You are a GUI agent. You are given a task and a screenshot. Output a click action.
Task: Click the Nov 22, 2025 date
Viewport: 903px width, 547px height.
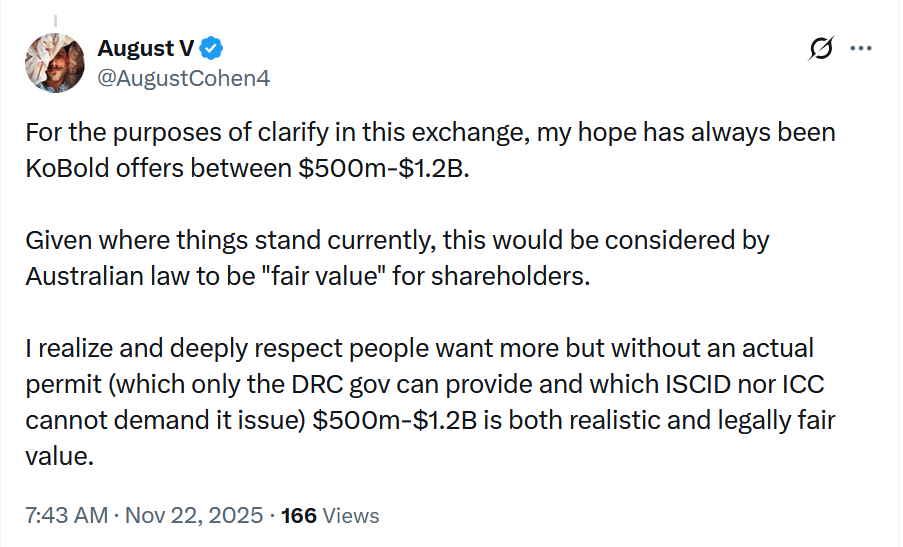[194, 516]
